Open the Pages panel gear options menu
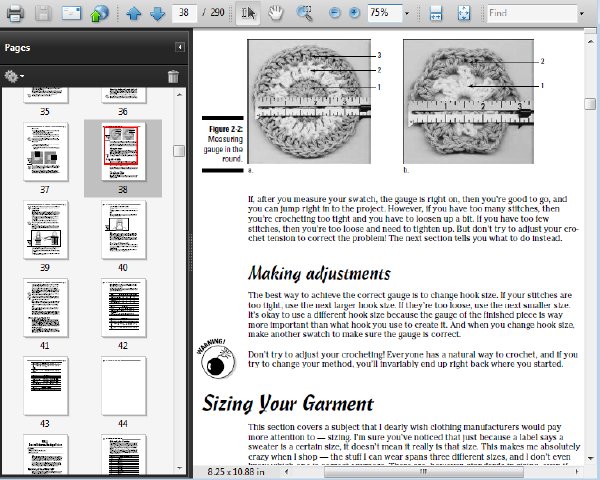 pos(14,76)
